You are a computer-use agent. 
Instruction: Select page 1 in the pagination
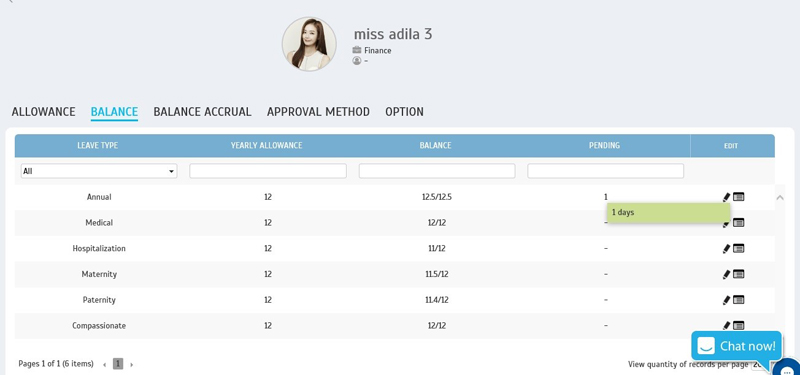(118, 364)
